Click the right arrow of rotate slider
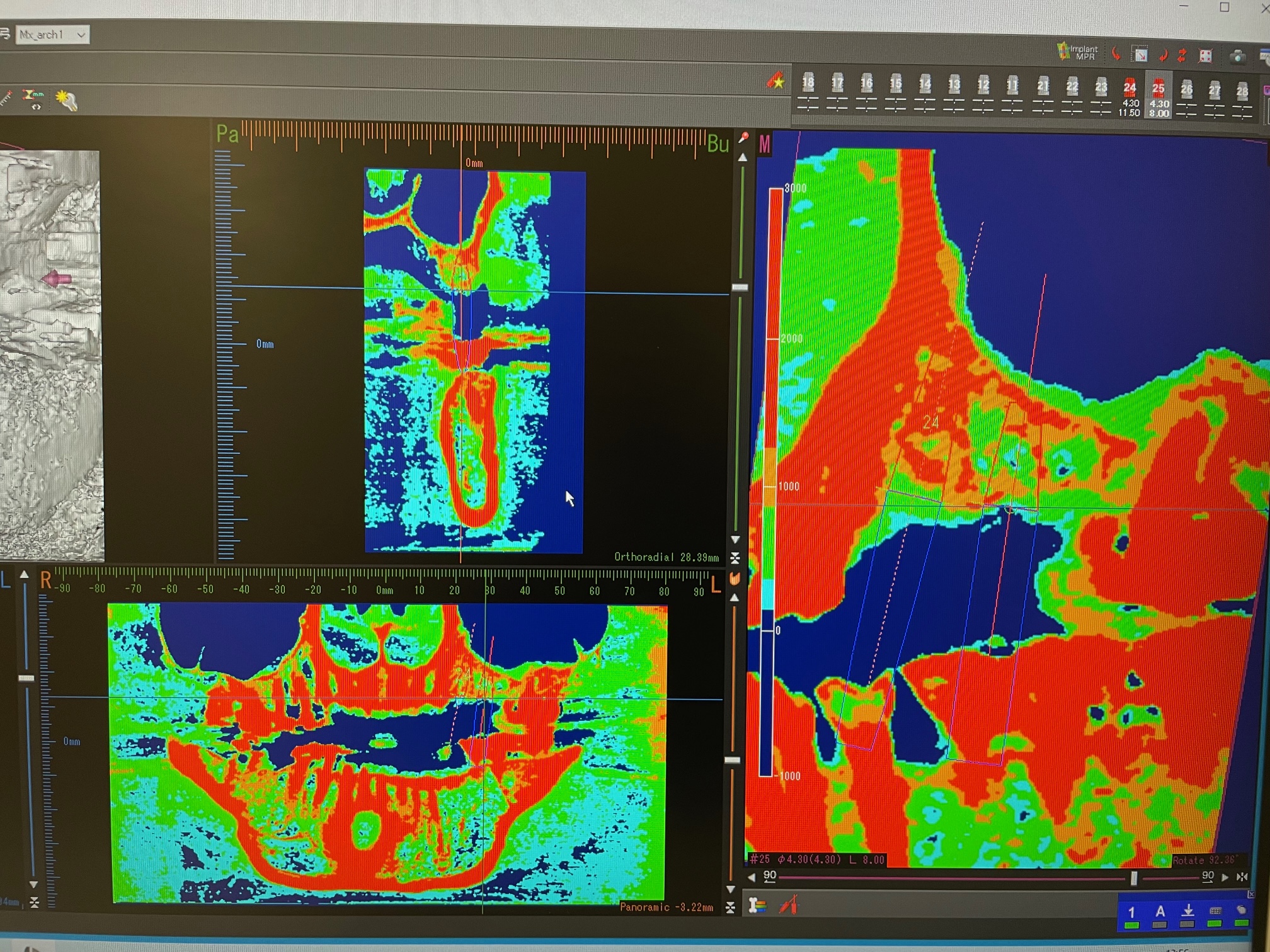 pyautogui.click(x=1225, y=876)
